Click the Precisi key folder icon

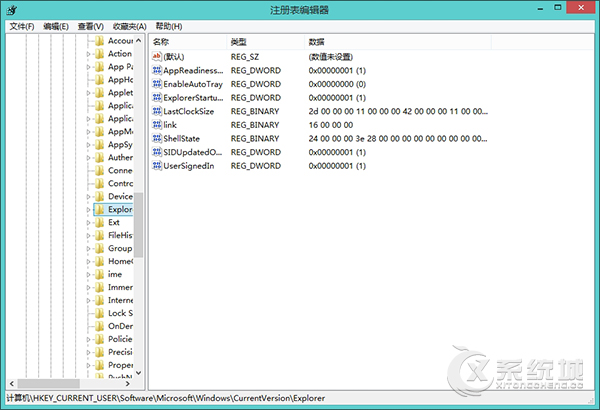point(99,352)
